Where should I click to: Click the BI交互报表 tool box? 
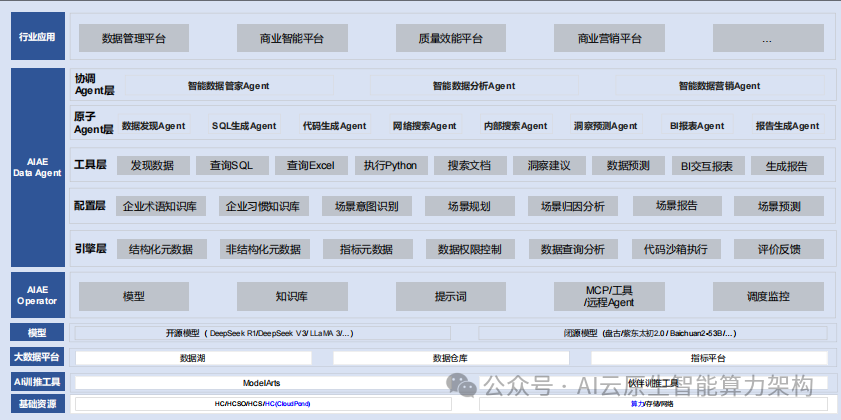click(x=707, y=165)
